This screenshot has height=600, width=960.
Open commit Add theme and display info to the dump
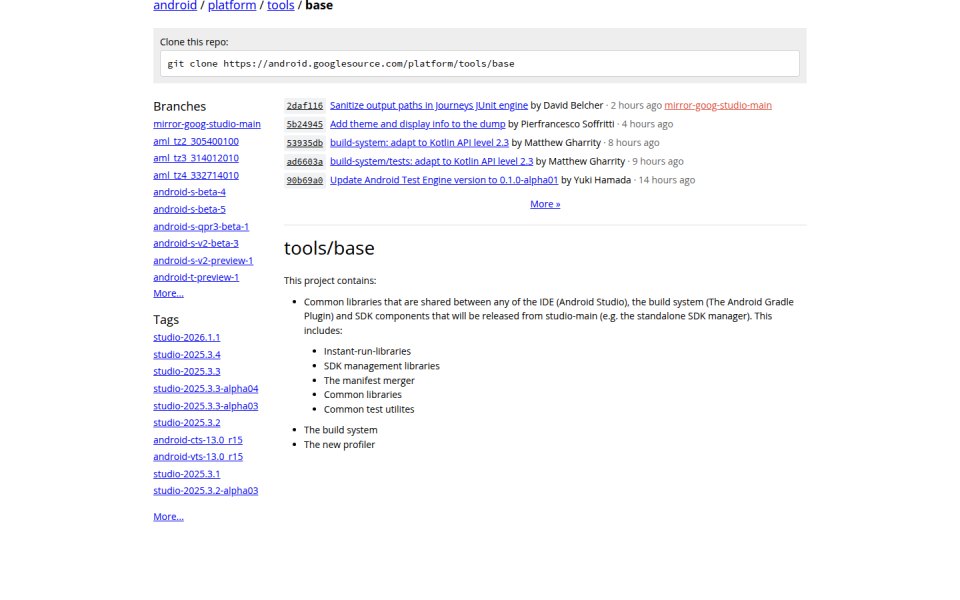pyautogui.click(x=418, y=124)
